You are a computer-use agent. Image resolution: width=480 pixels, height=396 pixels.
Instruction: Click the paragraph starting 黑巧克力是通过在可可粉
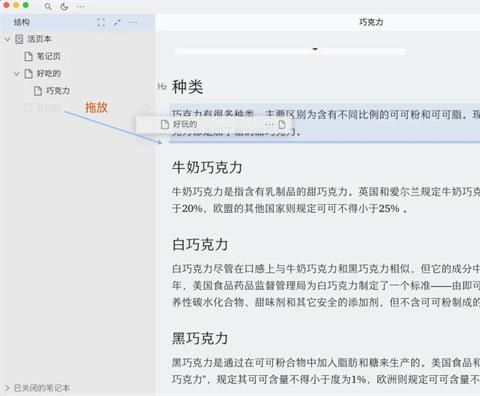coord(326,371)
